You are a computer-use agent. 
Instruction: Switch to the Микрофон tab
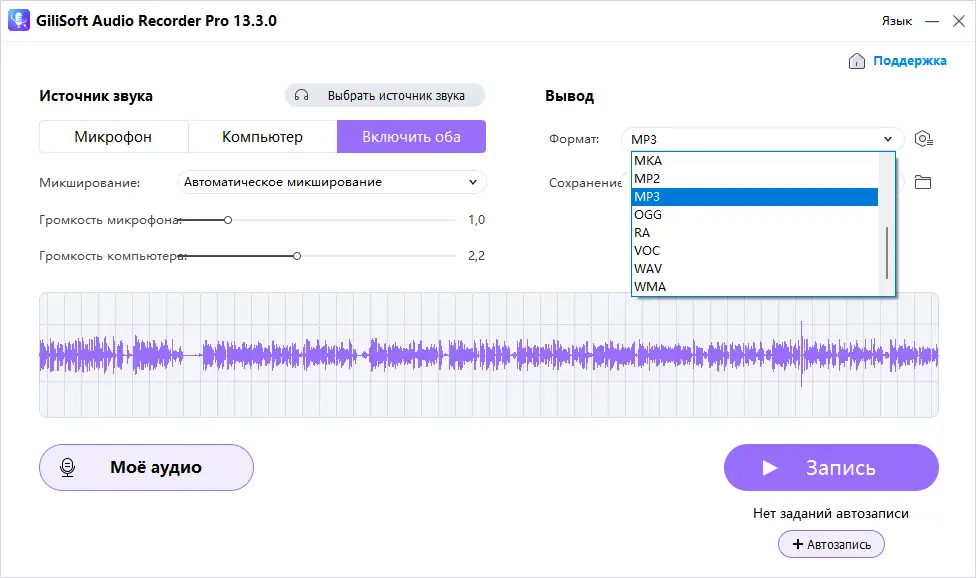click(x=113, y=136)
